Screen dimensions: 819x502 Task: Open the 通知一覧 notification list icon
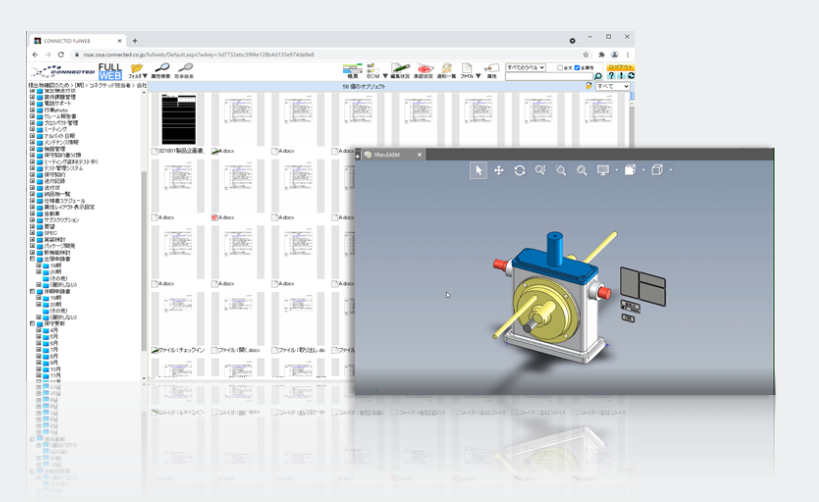(x=446, y=70)
